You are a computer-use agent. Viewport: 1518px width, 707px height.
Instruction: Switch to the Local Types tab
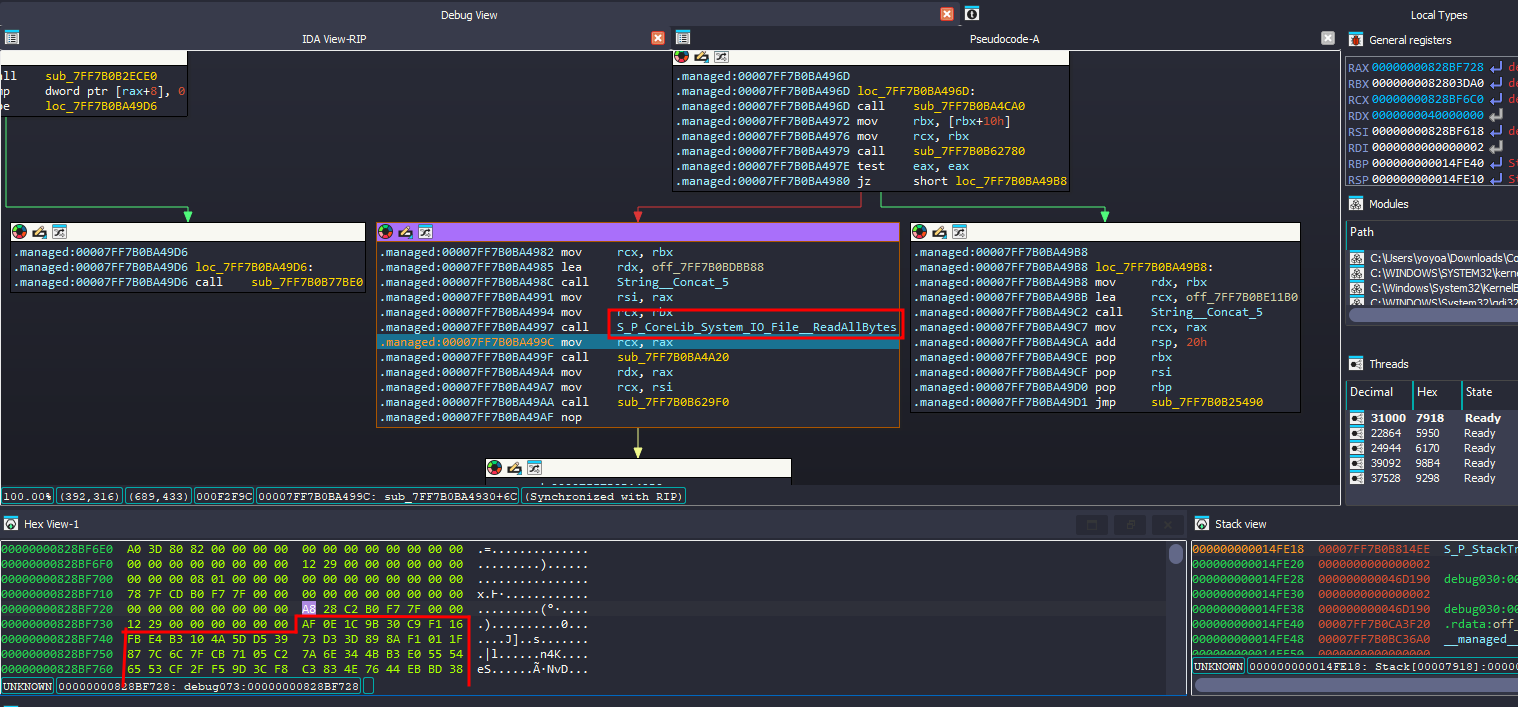pyautogui.click(x=1438, y=15)
